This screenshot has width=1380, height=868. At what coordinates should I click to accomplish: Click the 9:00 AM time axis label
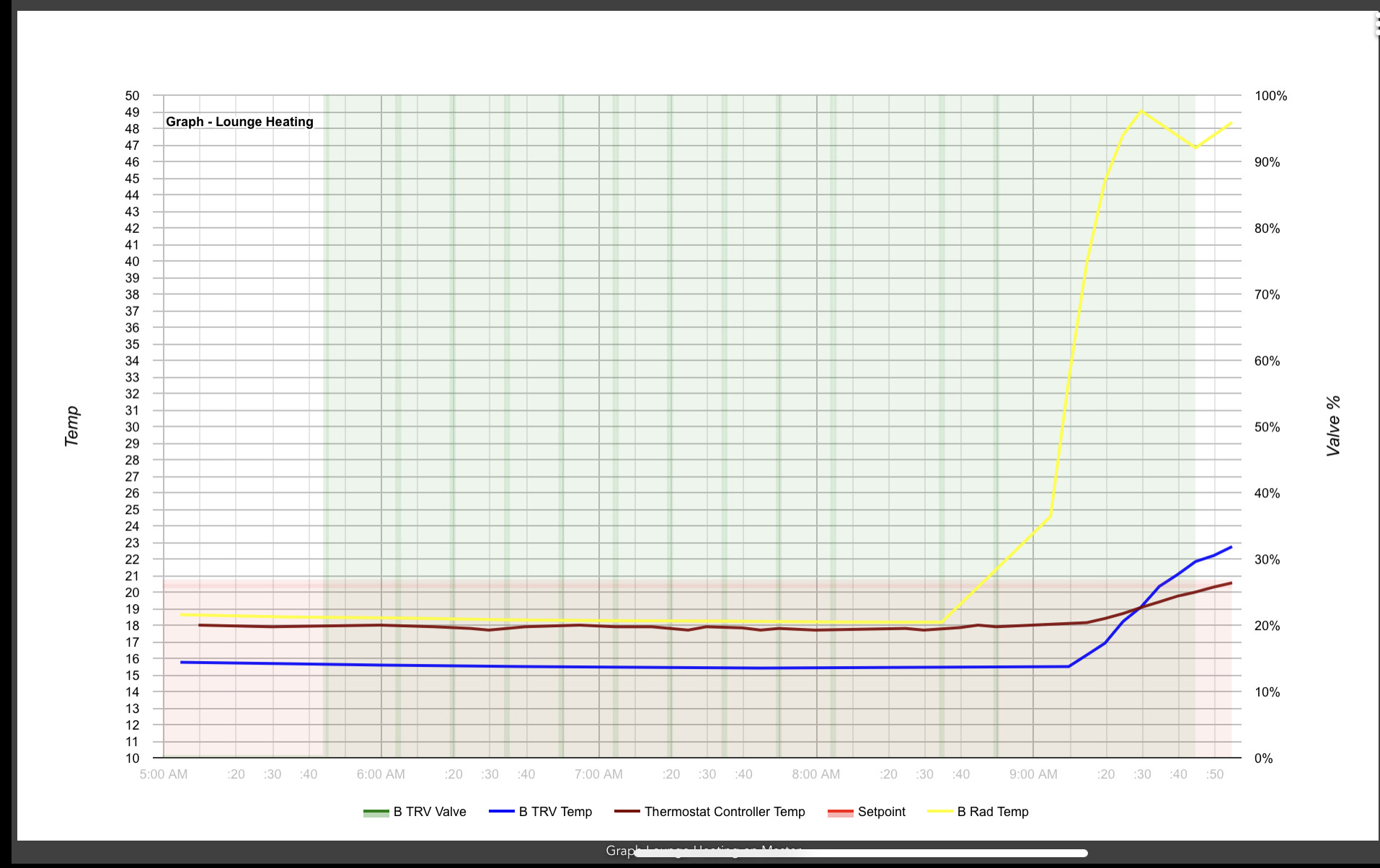pos(1033,774)
